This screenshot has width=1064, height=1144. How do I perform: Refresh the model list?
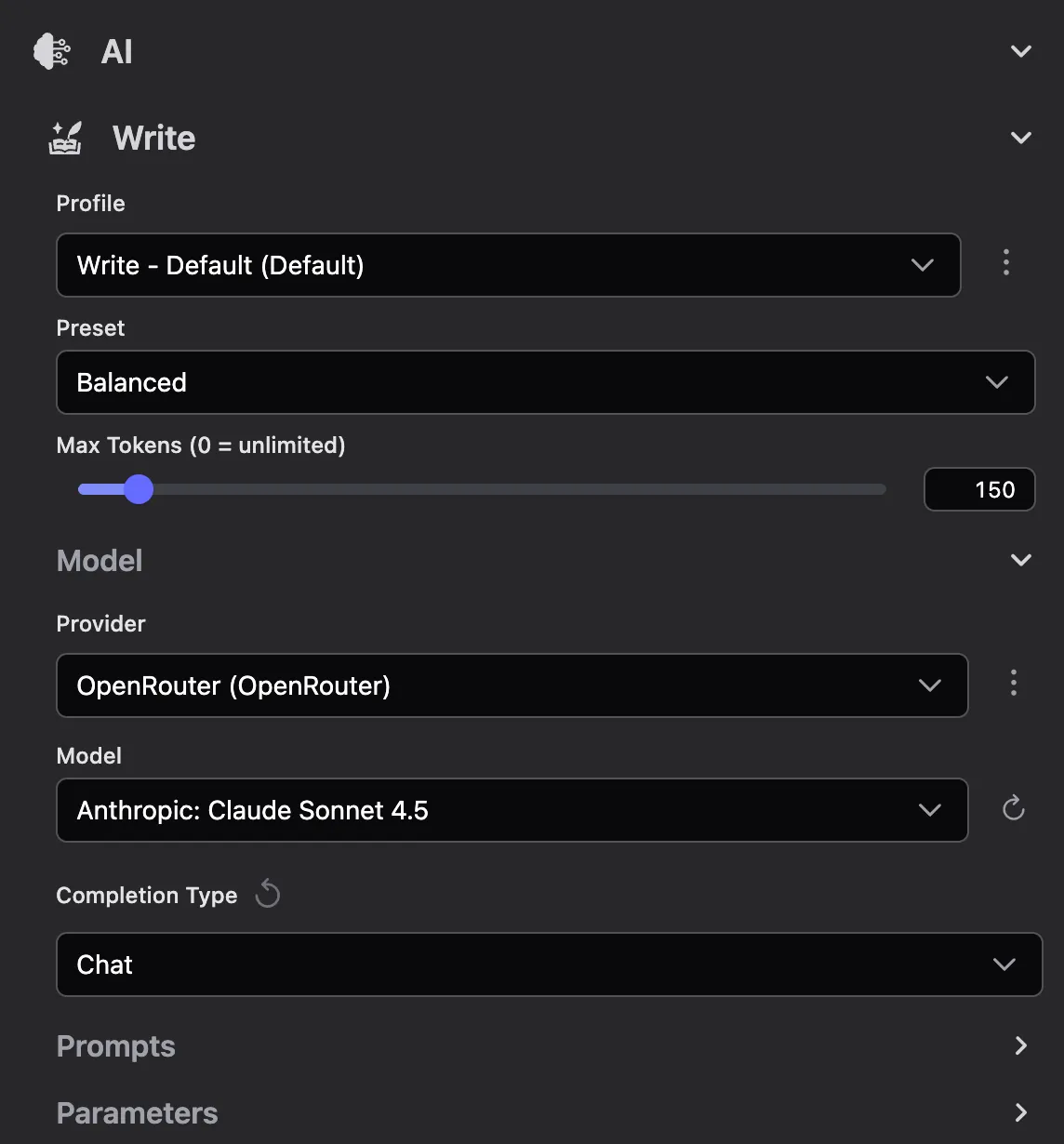(1013, 808)
